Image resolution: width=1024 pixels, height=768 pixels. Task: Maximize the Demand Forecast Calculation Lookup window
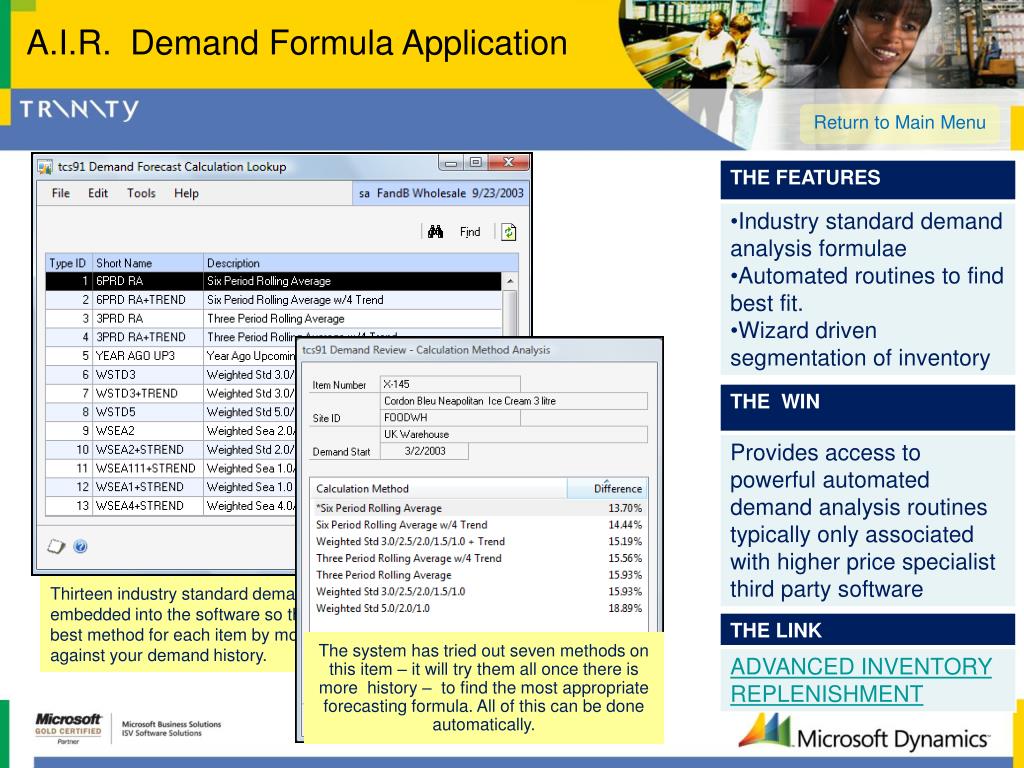(x=475, y=163)
